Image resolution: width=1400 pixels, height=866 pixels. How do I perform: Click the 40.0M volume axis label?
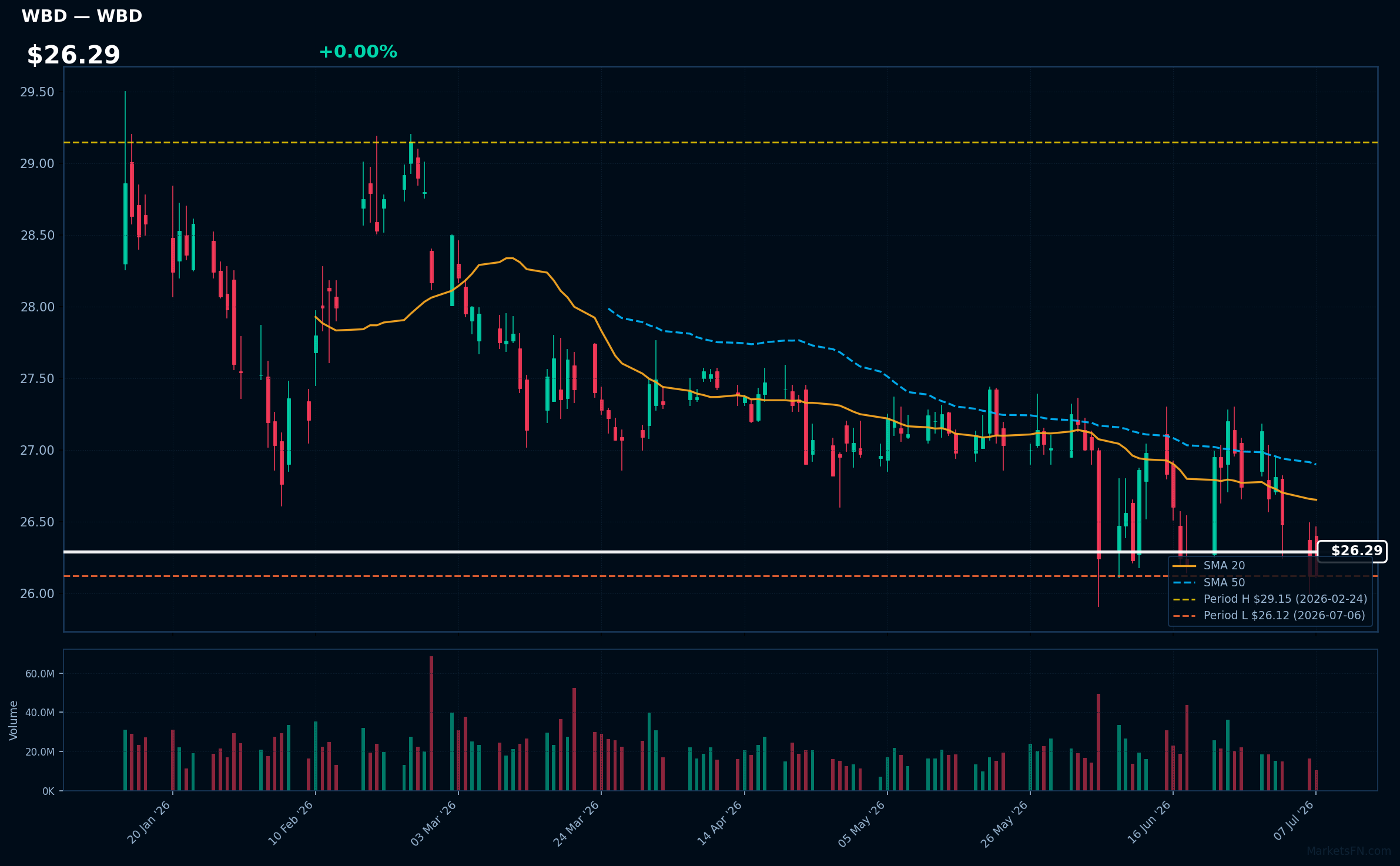pyautogui.click(x=40, y=713)
